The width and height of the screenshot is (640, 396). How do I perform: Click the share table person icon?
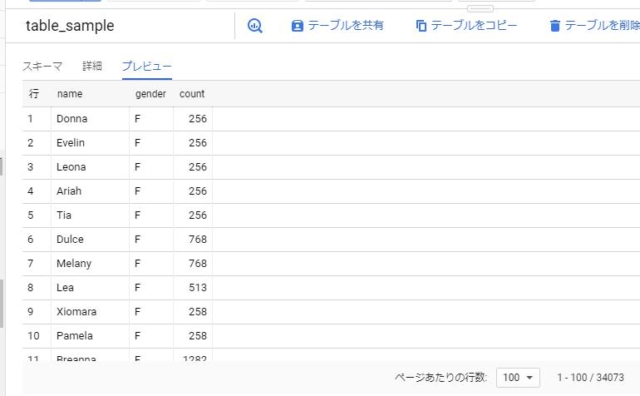297,26
